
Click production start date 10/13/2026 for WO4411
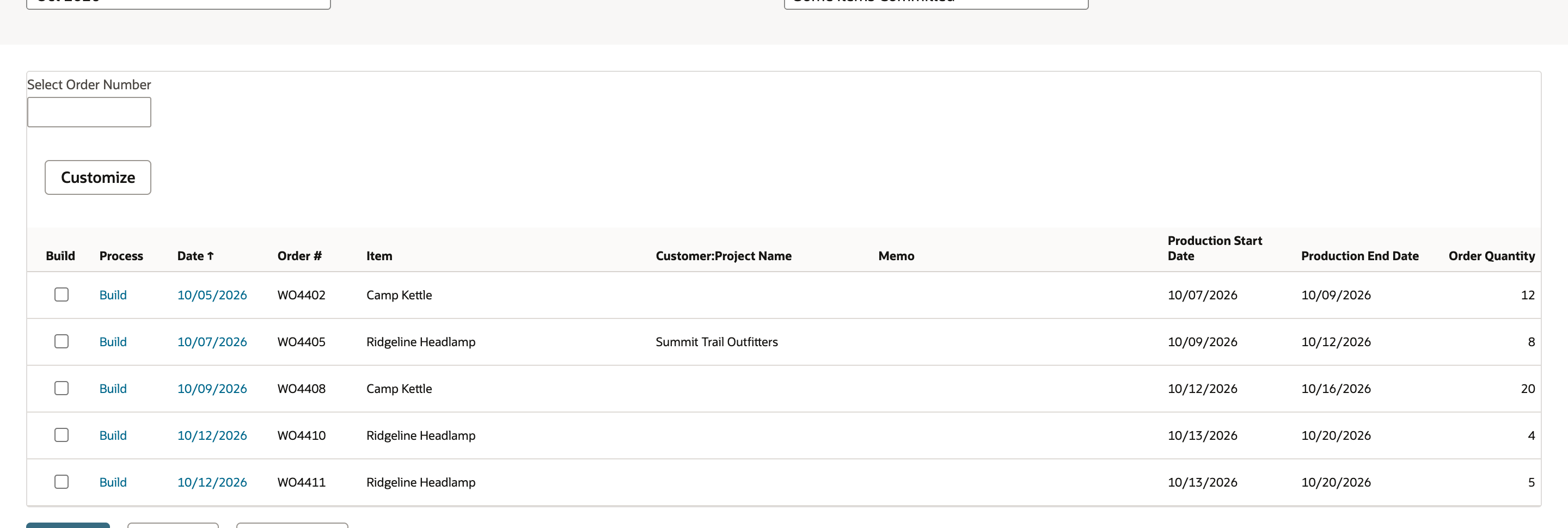point(1202,482)
